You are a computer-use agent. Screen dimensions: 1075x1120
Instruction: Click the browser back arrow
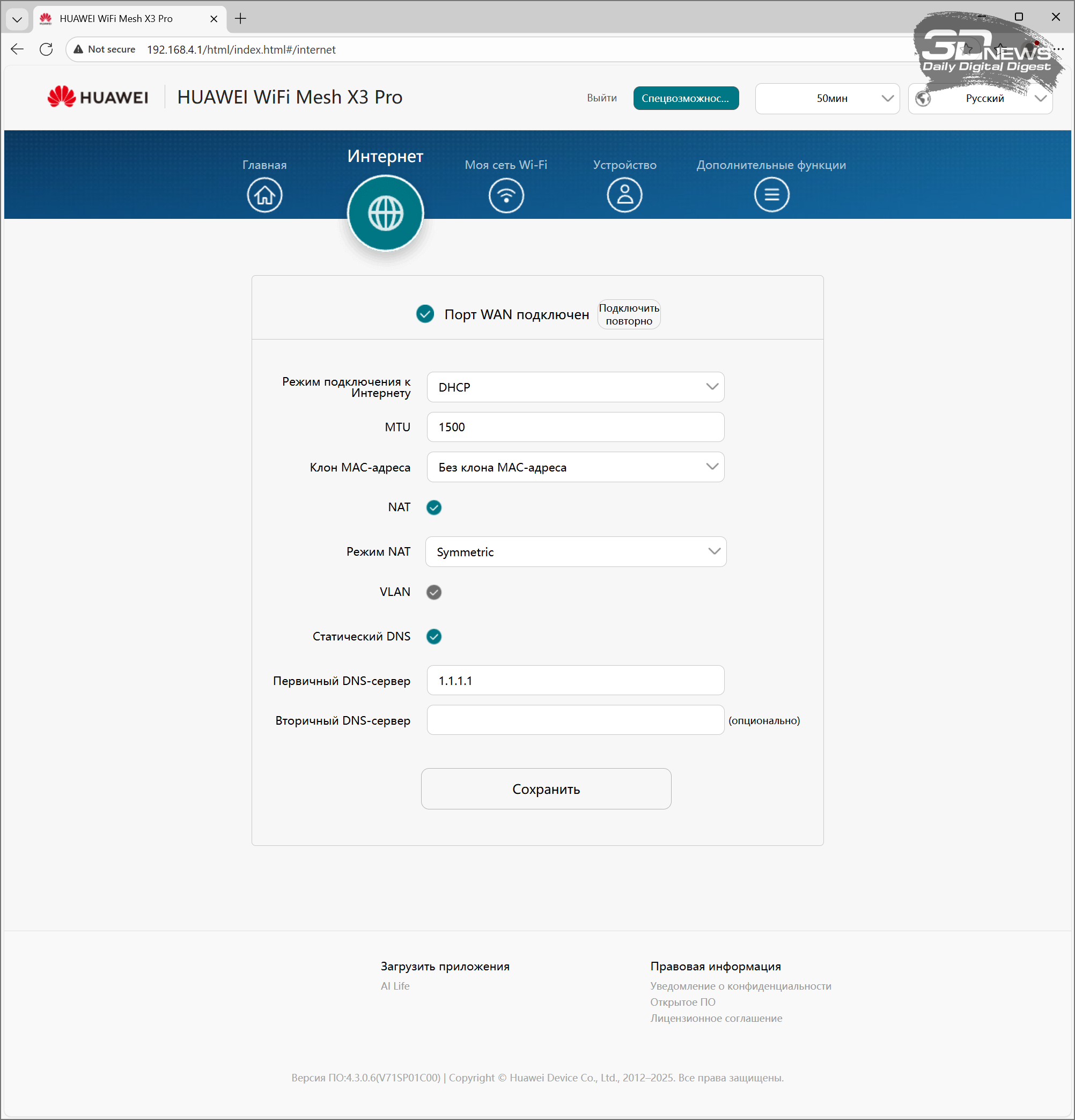tap(17, 50)
